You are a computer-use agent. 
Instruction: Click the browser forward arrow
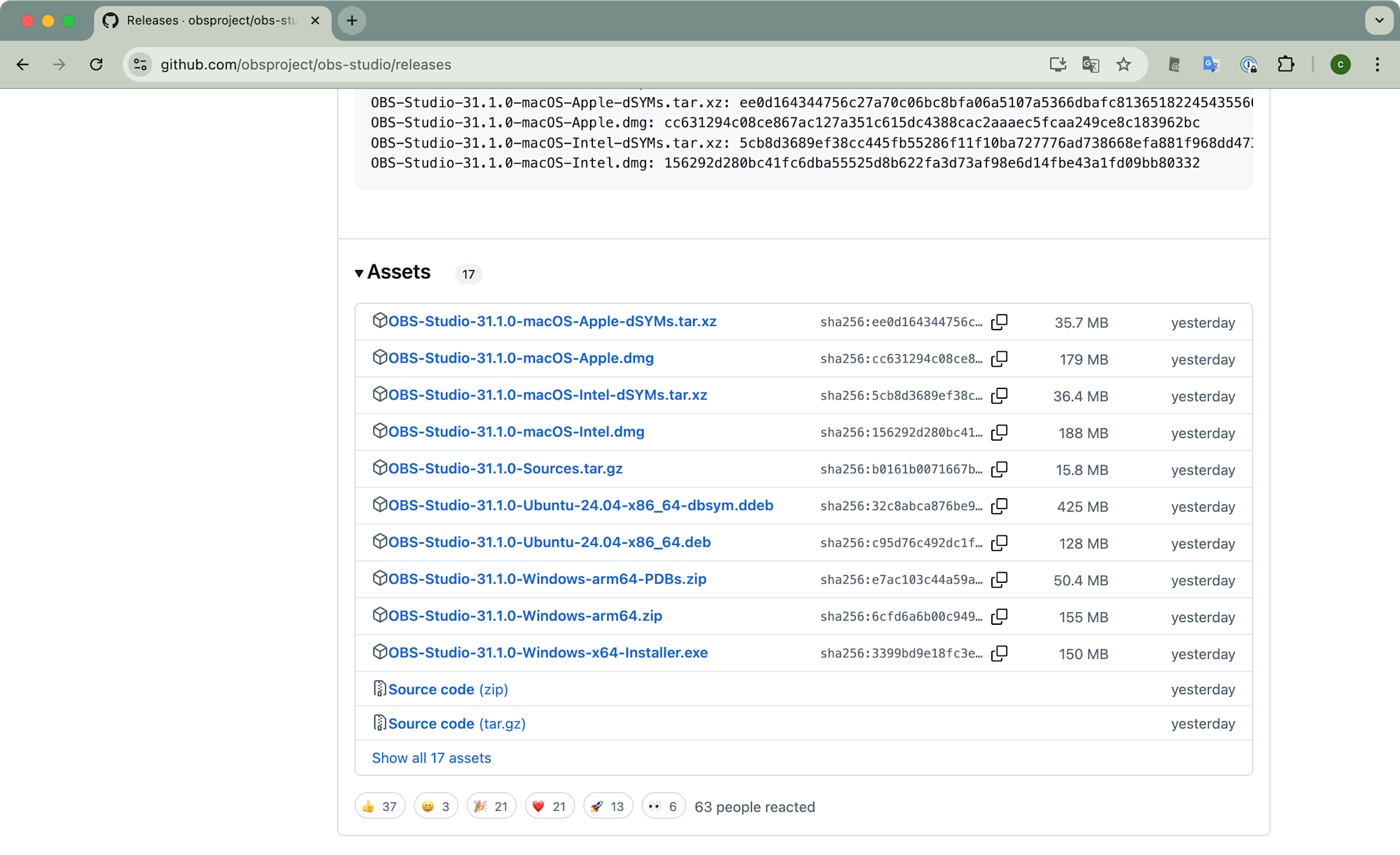pyautogui.click(x=59, y=64)
